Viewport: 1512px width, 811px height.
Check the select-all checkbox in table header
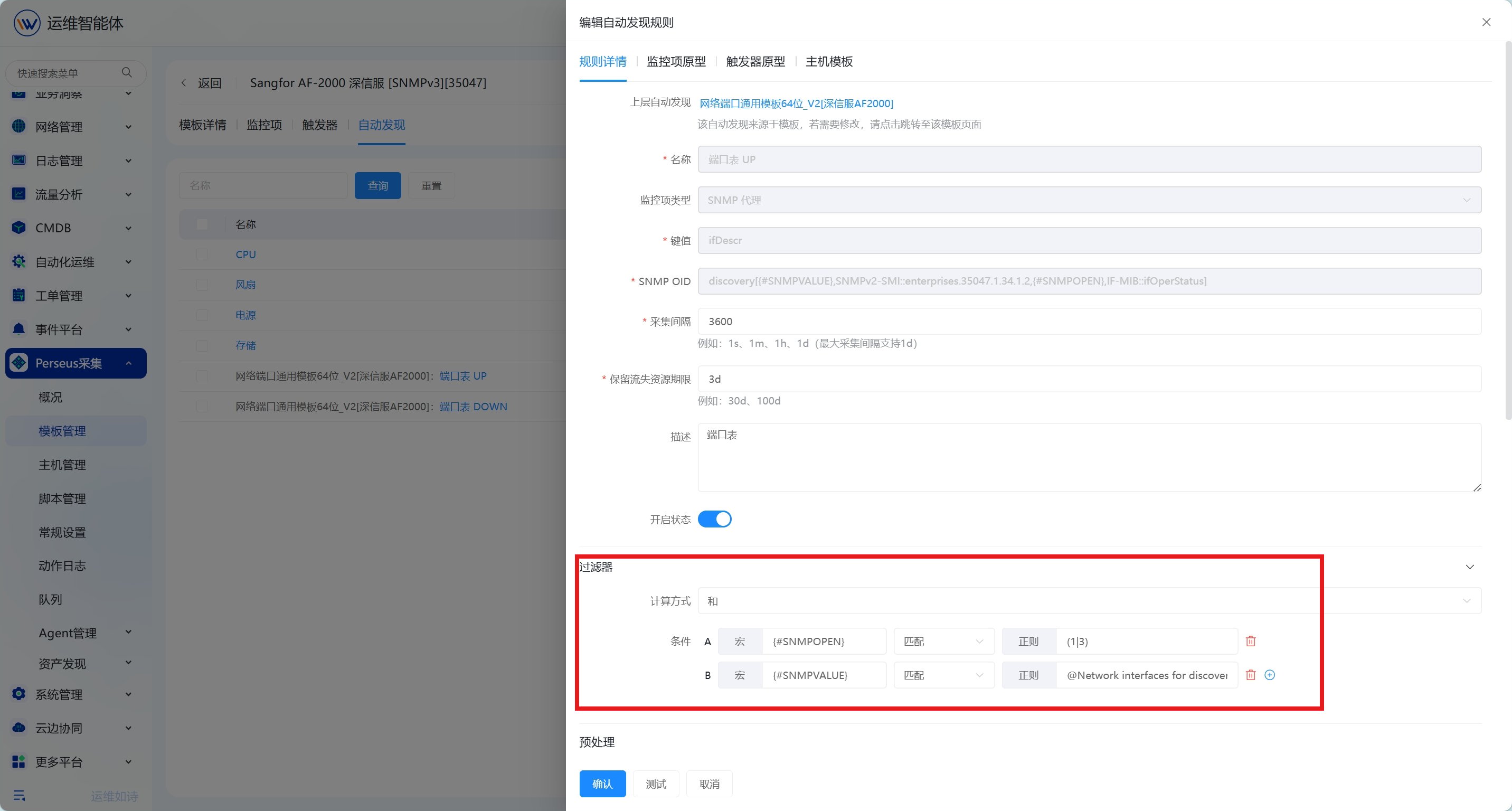[x=202, y=224]
